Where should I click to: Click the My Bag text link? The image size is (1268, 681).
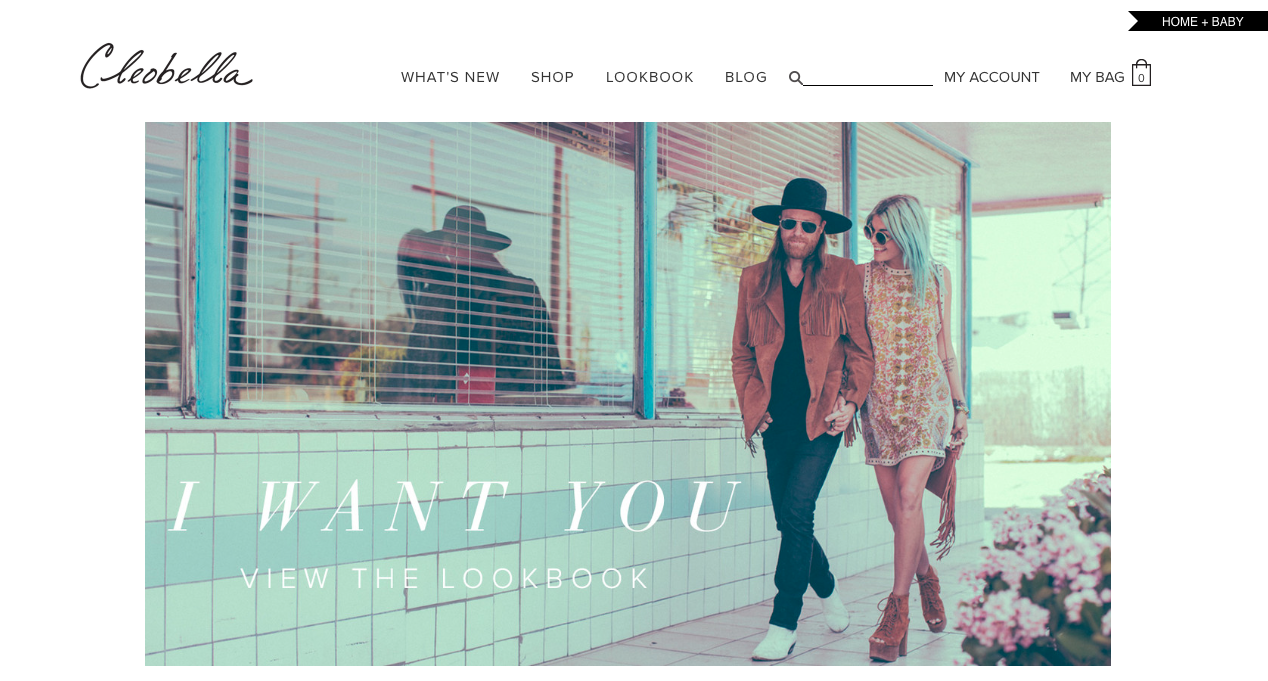pos(1097,77)
